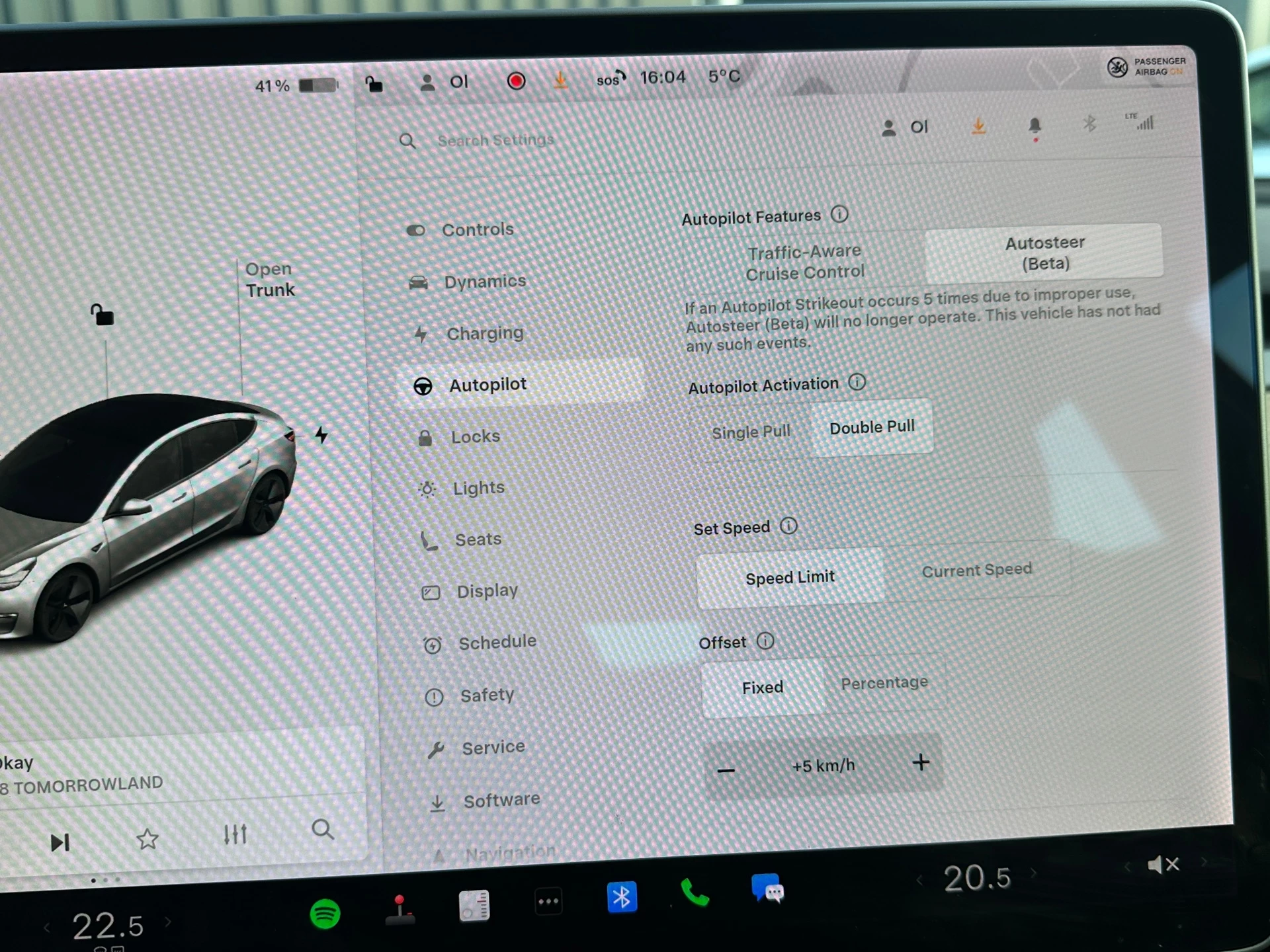The height and width of the screenshot is (952, 1270).
Task: Open the Service settings menu
Action: [x=492, y=746]
